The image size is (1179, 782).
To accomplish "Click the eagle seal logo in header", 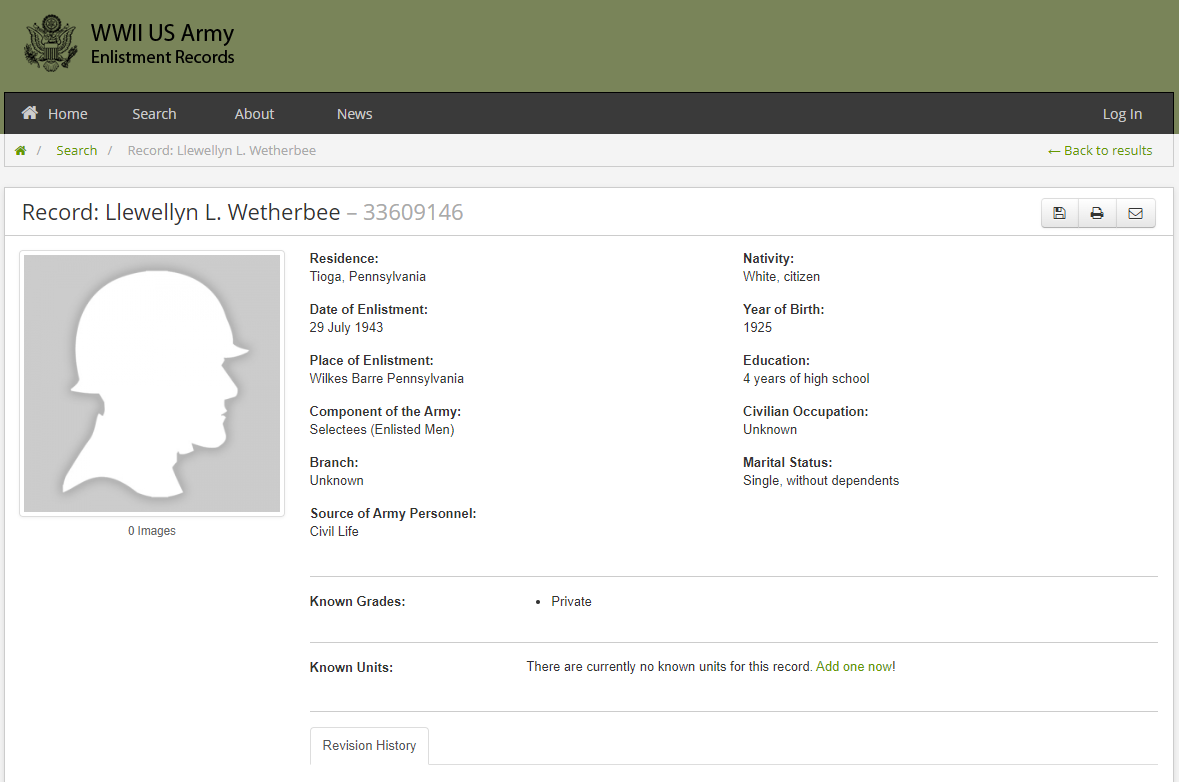I will tap(50, 44).
